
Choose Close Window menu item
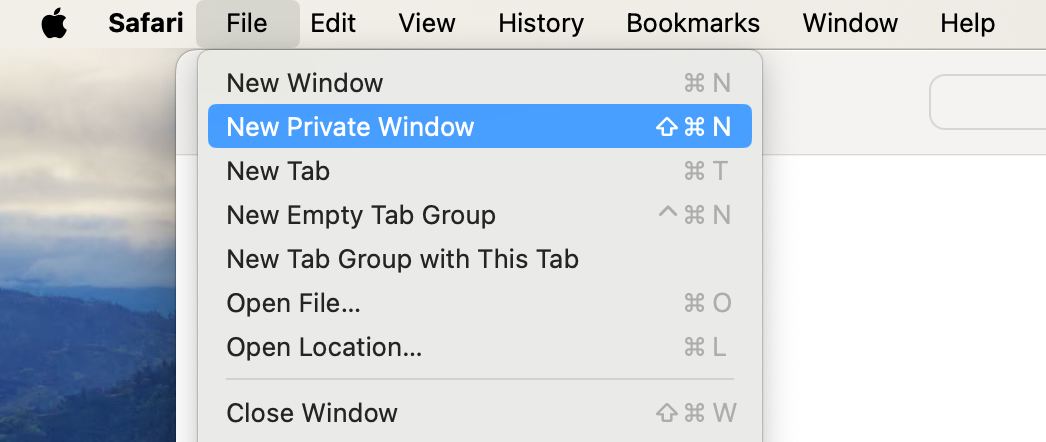[x=312, y=412]
